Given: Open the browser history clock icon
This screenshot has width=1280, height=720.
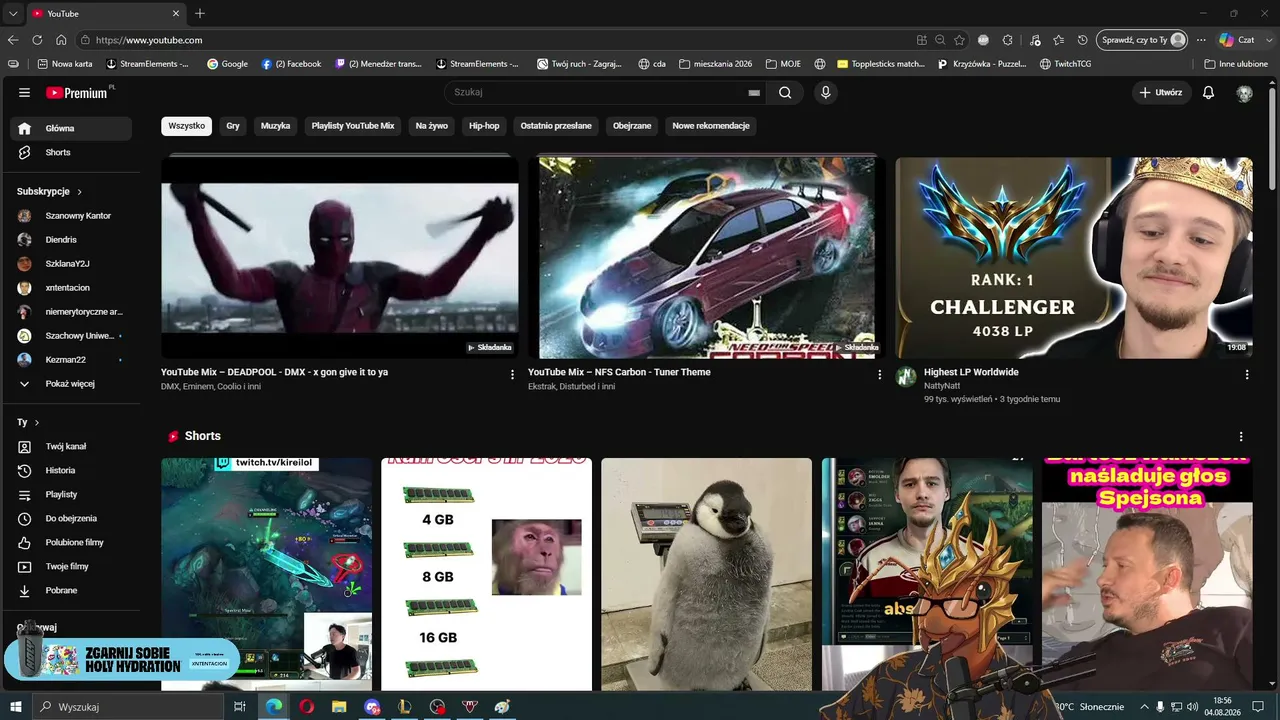Looking at the screenshot, I should 1082,40.
